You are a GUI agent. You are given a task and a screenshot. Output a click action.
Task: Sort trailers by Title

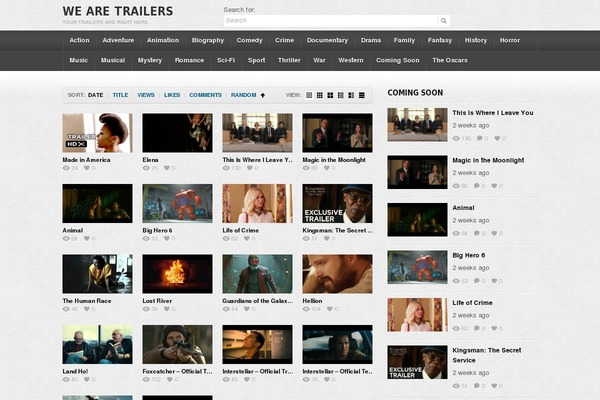[x=120, y=95]
